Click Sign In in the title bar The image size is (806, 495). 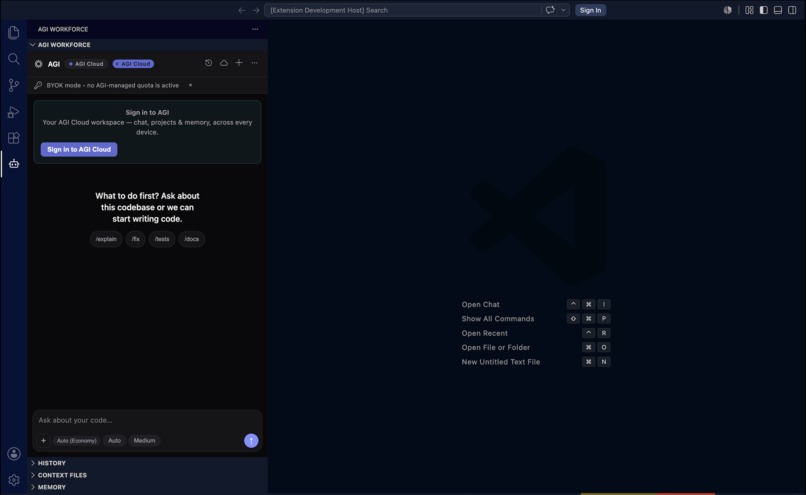[590, 10]
